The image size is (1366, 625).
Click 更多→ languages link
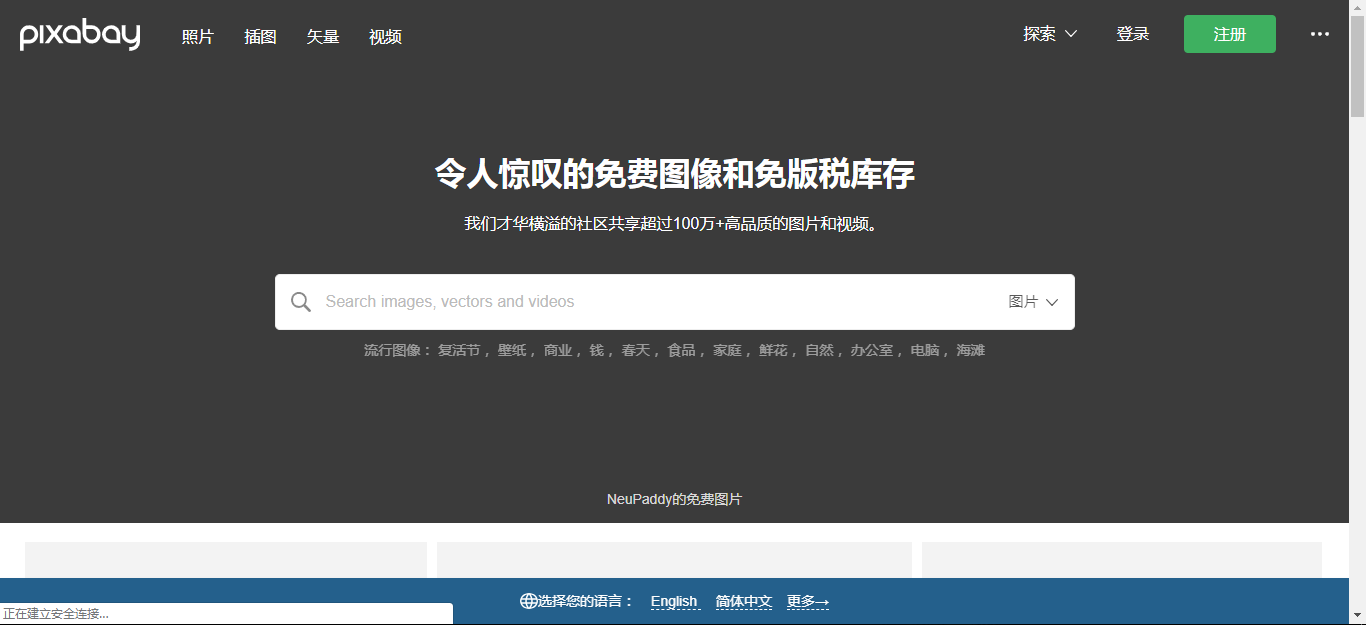(x=808, y=601)
